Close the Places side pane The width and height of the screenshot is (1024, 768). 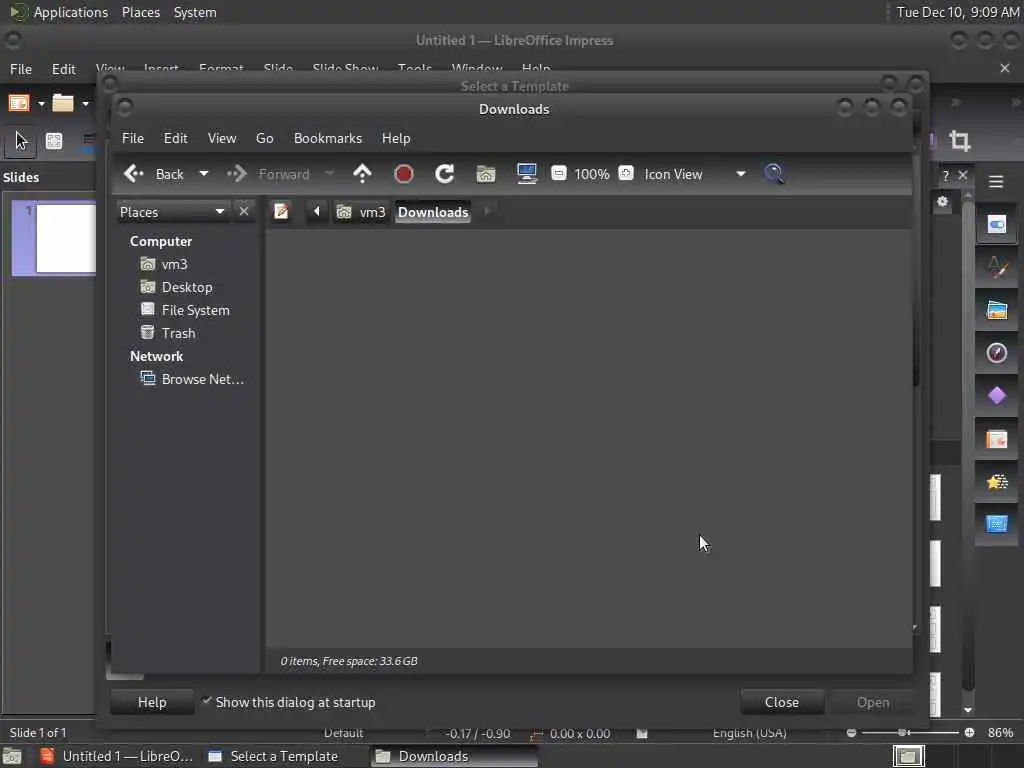point(244,212)
